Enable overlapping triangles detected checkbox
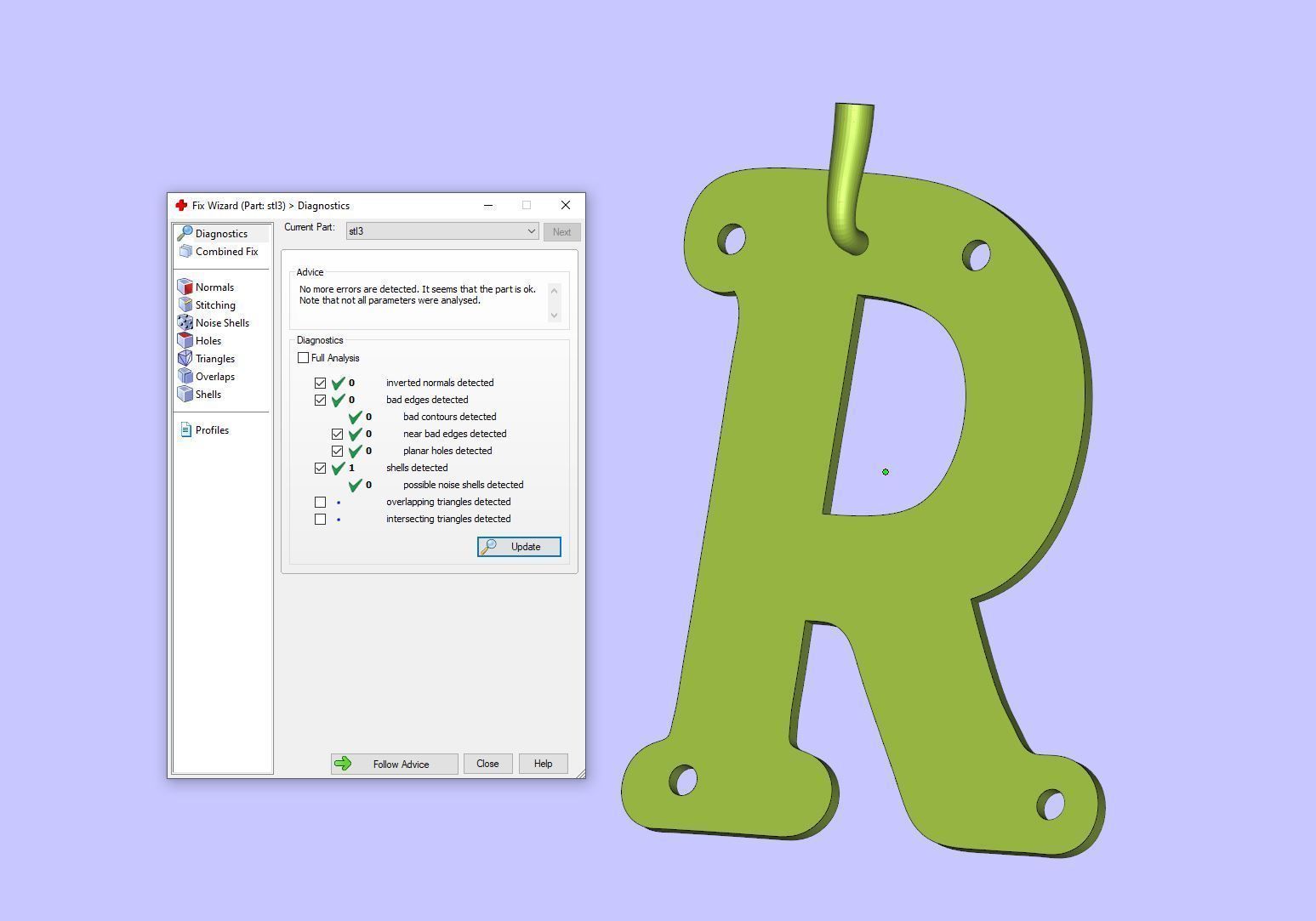 pyautogui.click(x=320, y=503)
